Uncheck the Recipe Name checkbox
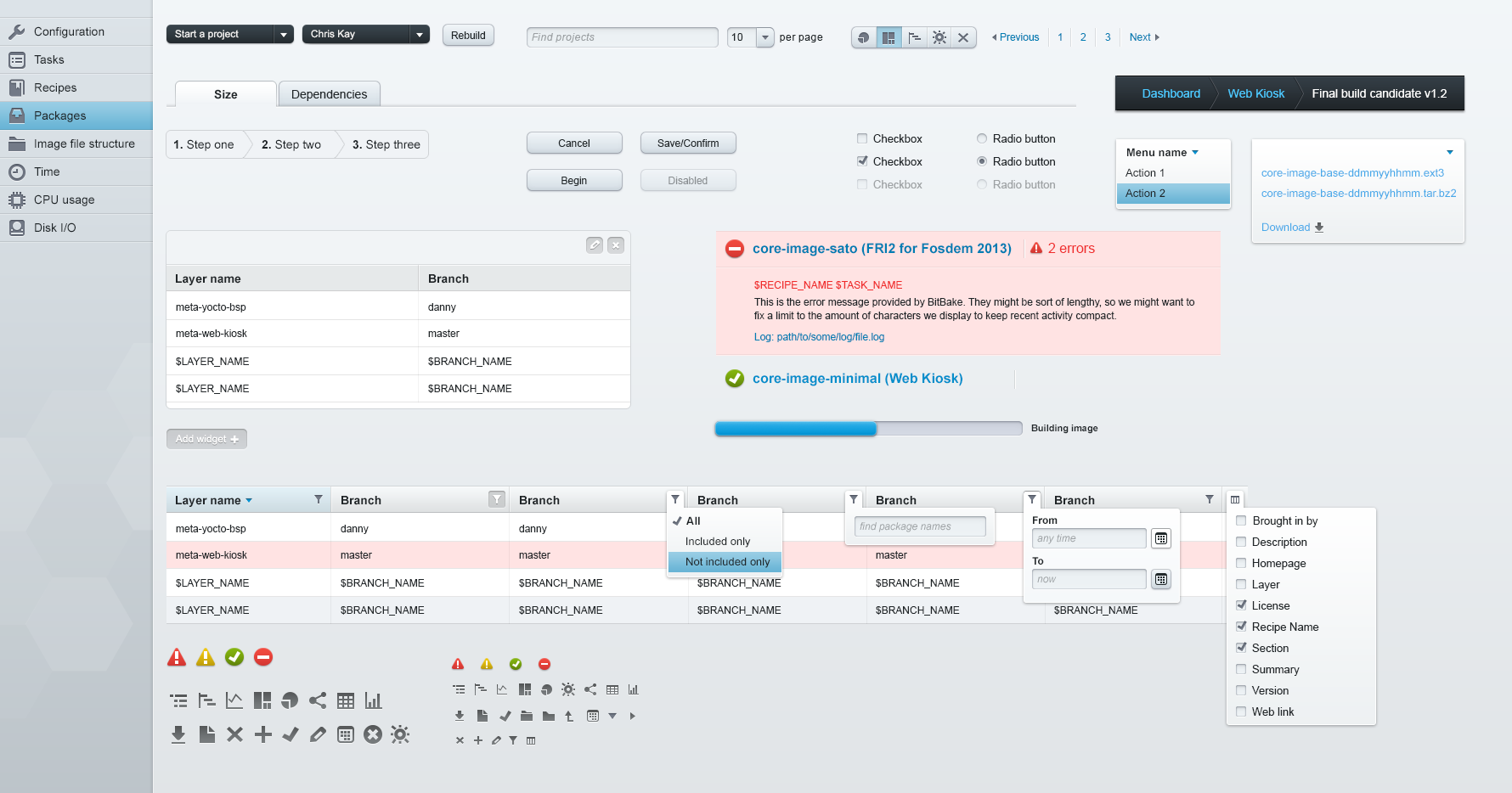1512x793 pixels. click(1241, 627)
